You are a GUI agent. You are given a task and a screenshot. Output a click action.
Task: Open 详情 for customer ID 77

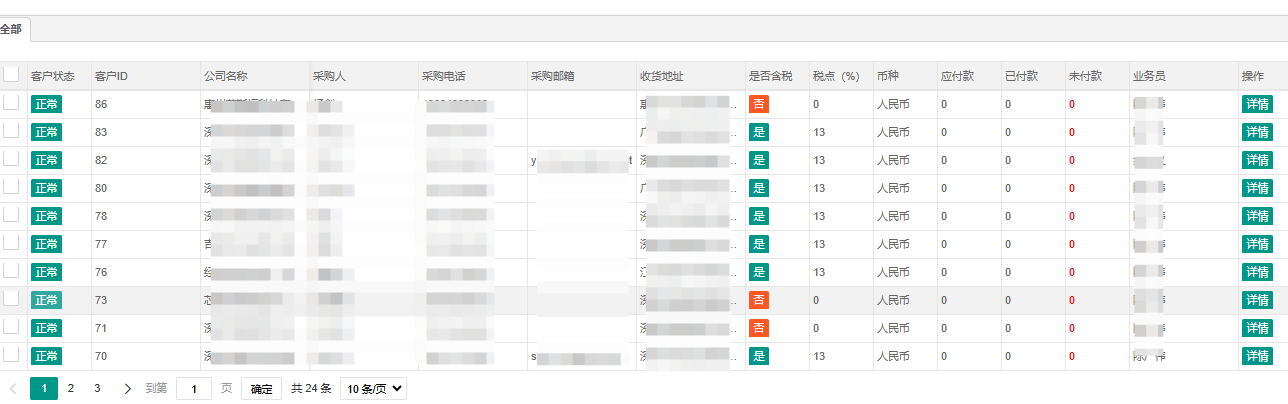click(x=1257, y=244)
